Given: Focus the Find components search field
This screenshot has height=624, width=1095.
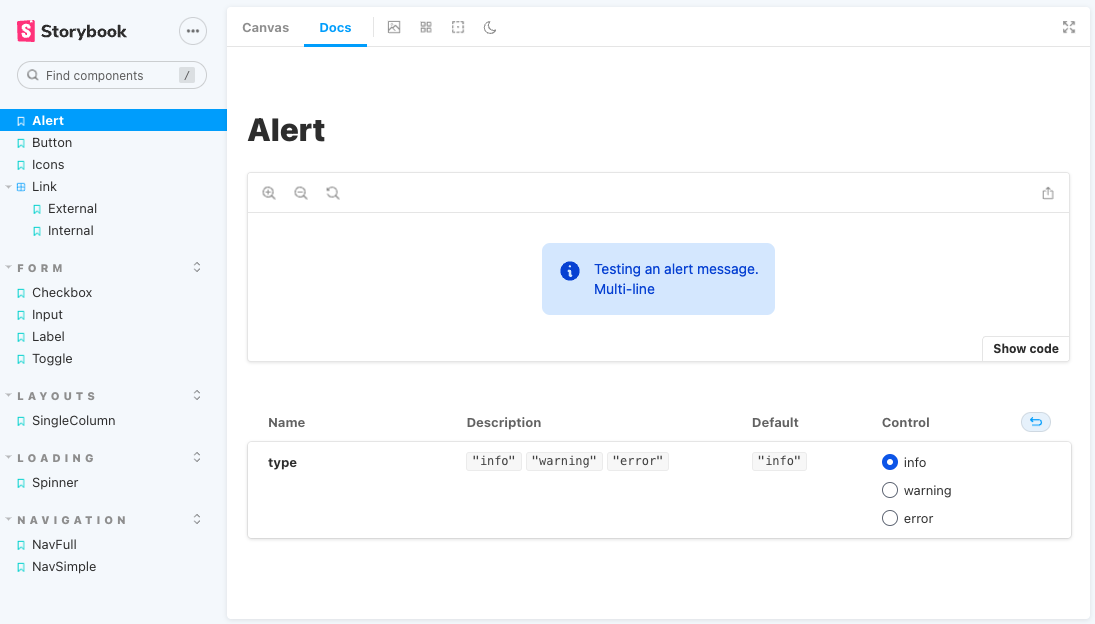Looking at the screenshot, I should coord(110,75).
